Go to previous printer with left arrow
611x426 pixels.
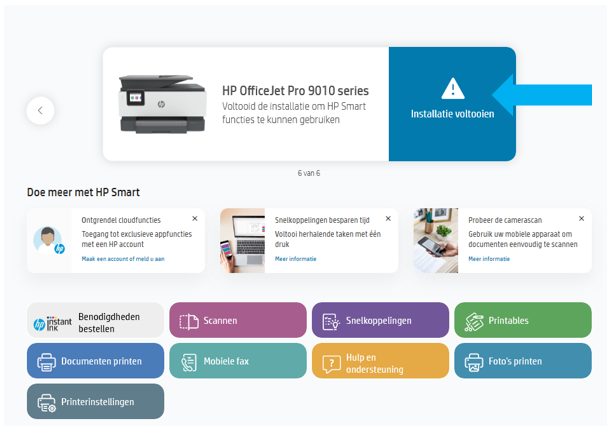[40, 110]
